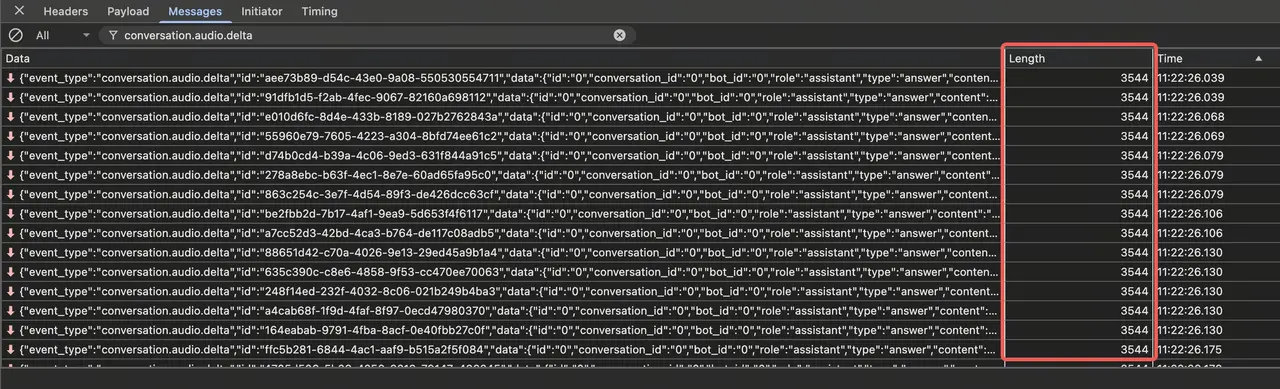
Task: View the Timing tab
Action: coord(319,12)
